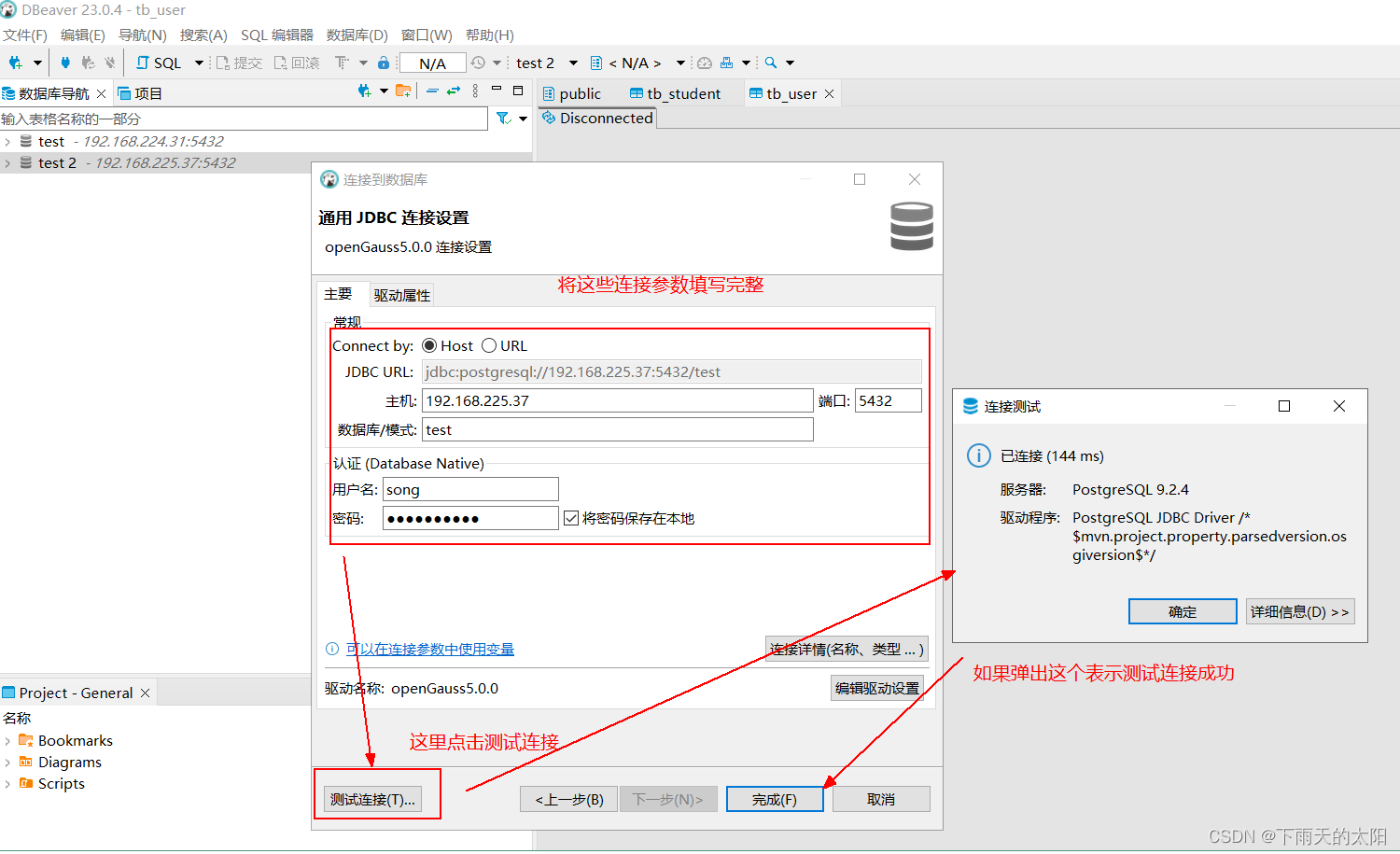Close the tb_user editor tab
Viewport: 1400px width, 854px height.
829,93
